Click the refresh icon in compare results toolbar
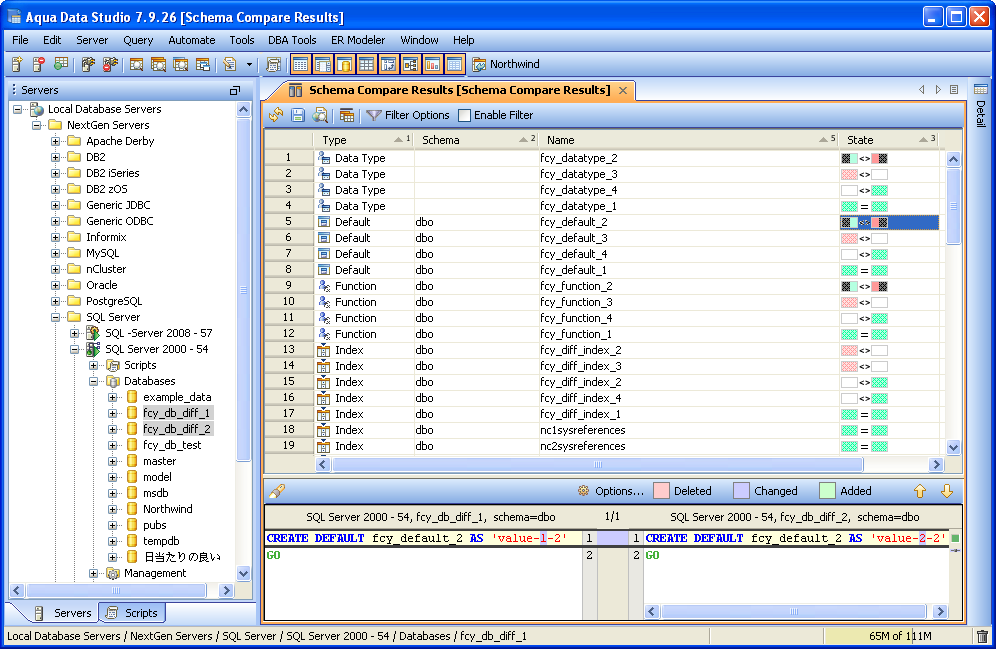The width and height of the screenshot is (996, 649). (277, 115)
